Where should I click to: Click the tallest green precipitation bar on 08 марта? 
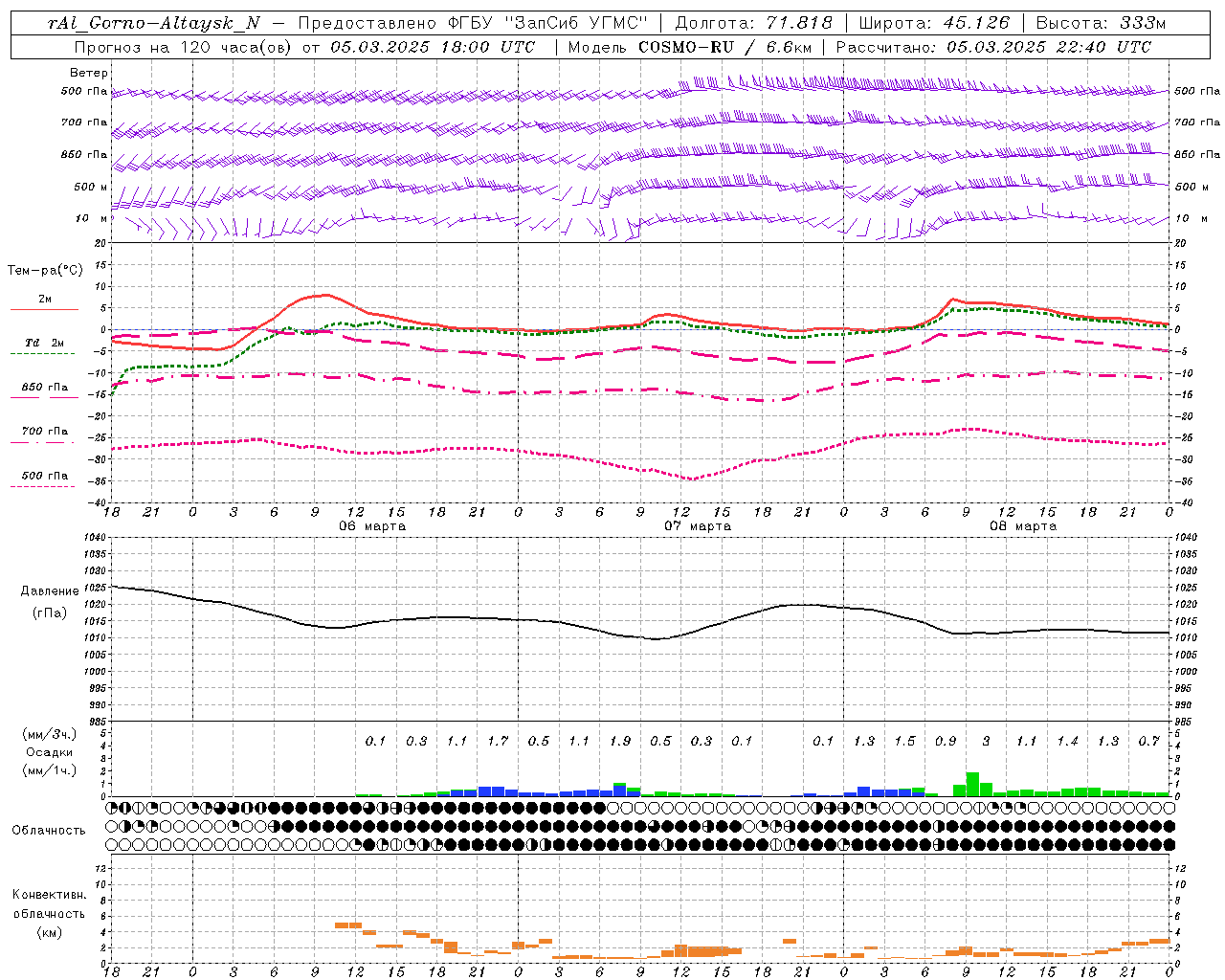click(x=972, y=784)
